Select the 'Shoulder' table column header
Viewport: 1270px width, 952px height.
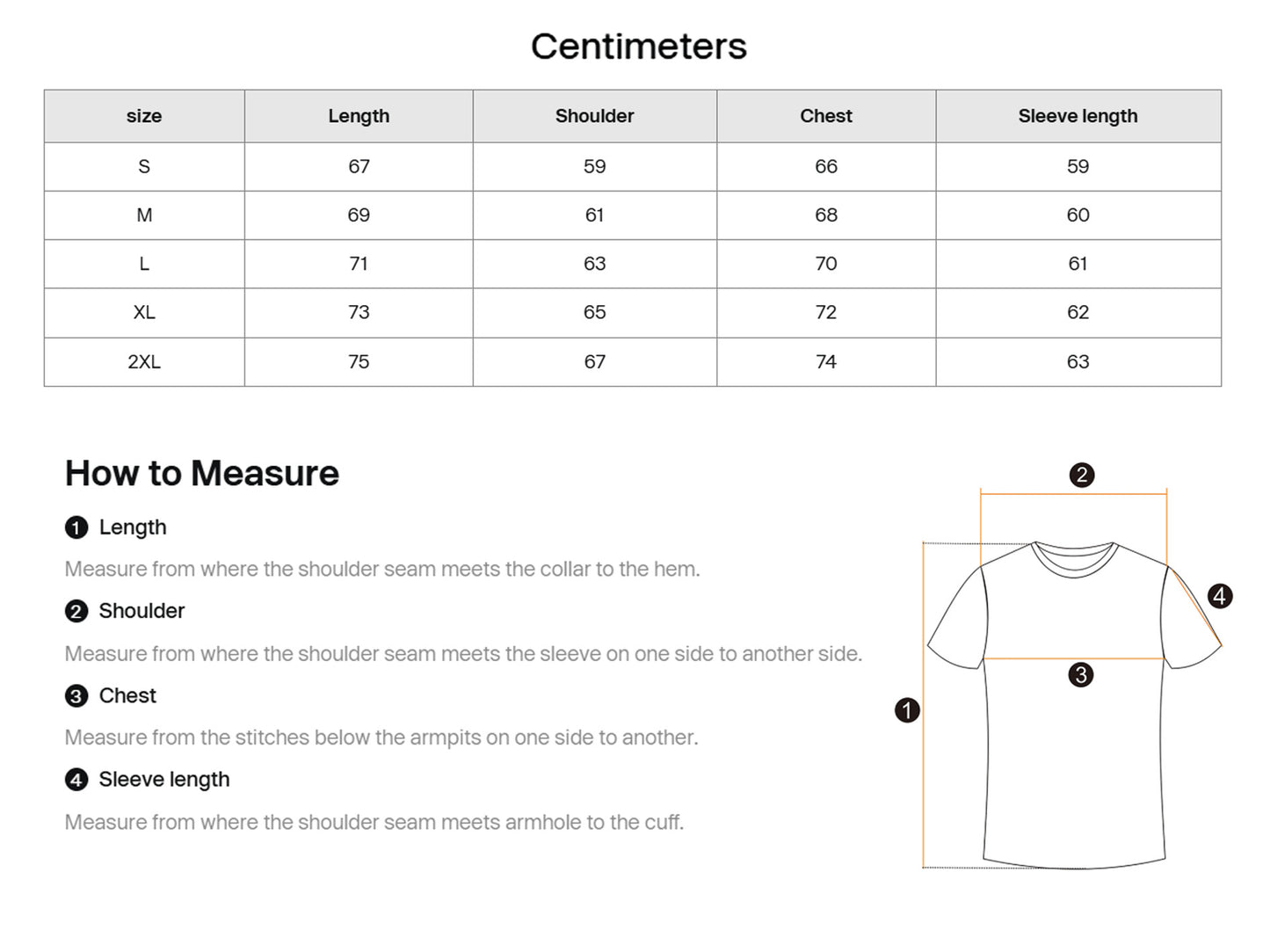point(594,116)
